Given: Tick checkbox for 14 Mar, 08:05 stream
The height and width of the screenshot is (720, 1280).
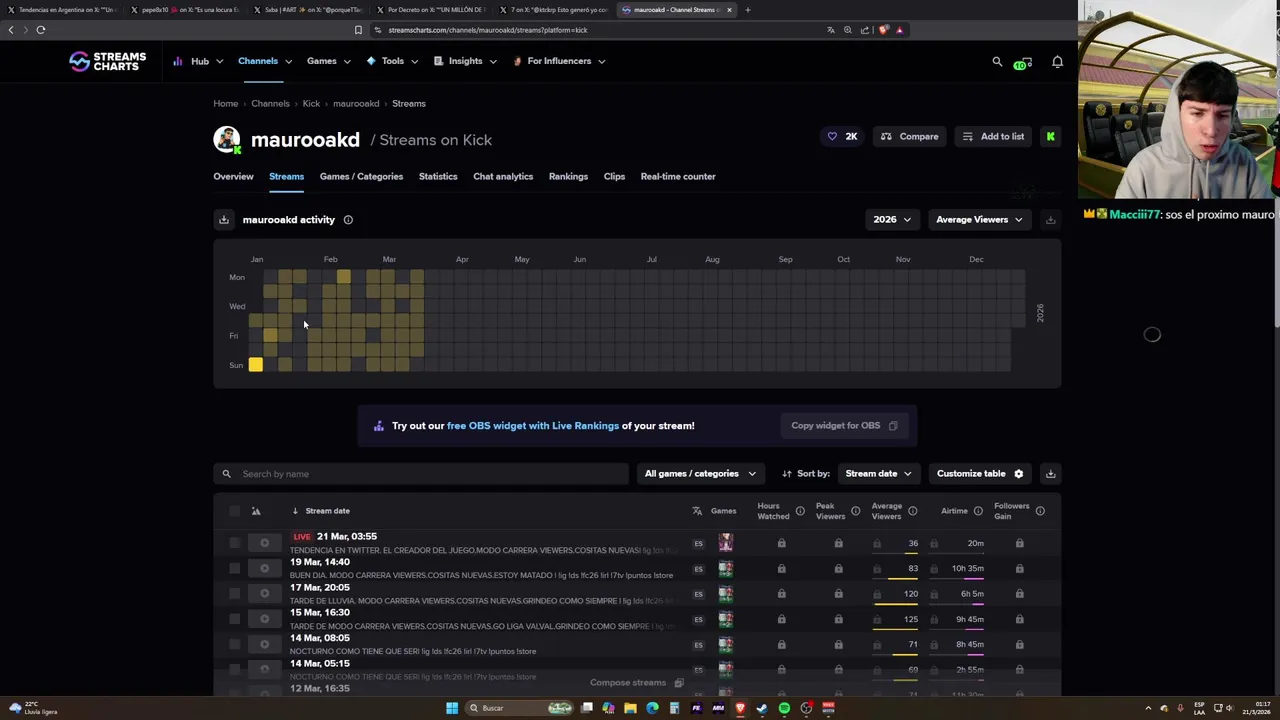Looking at the screenshot, I should [234, 644].
